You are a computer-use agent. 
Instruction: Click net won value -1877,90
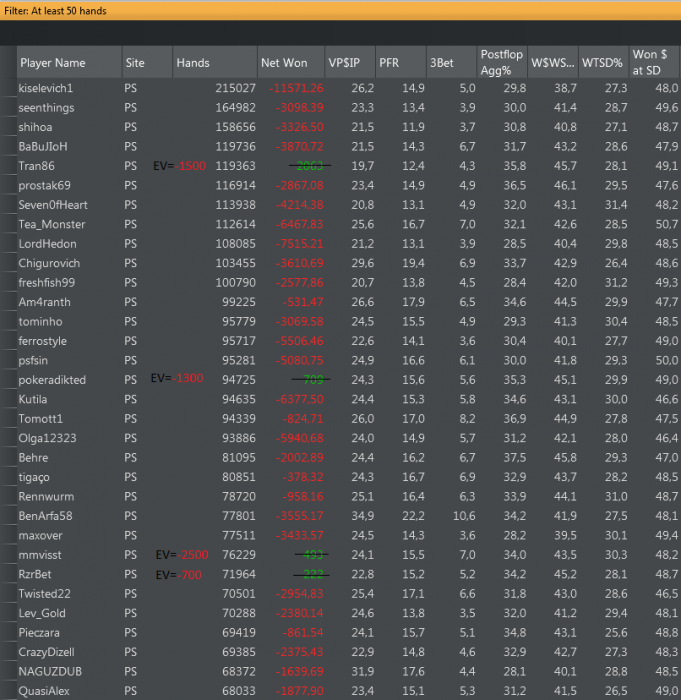pos(299,691)
